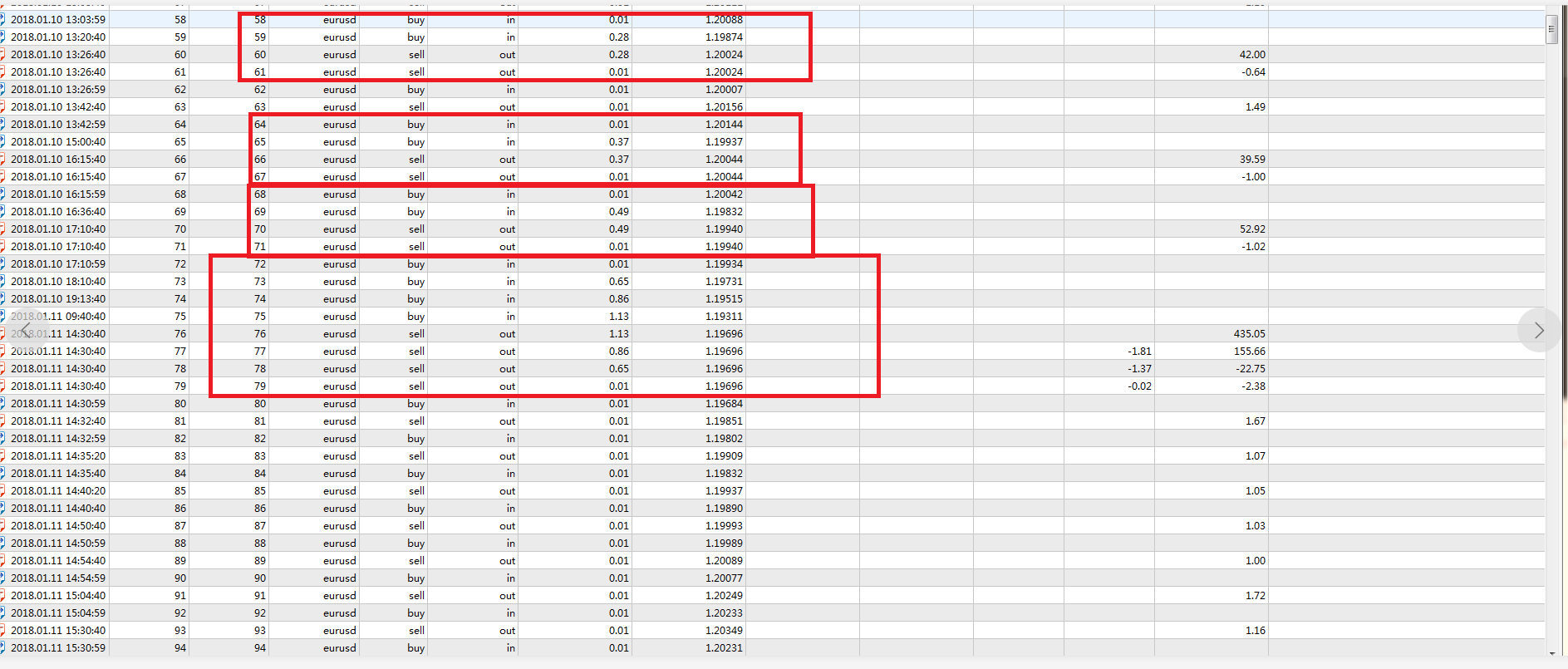Click the swap value -1.81

tap(1139, 351)
